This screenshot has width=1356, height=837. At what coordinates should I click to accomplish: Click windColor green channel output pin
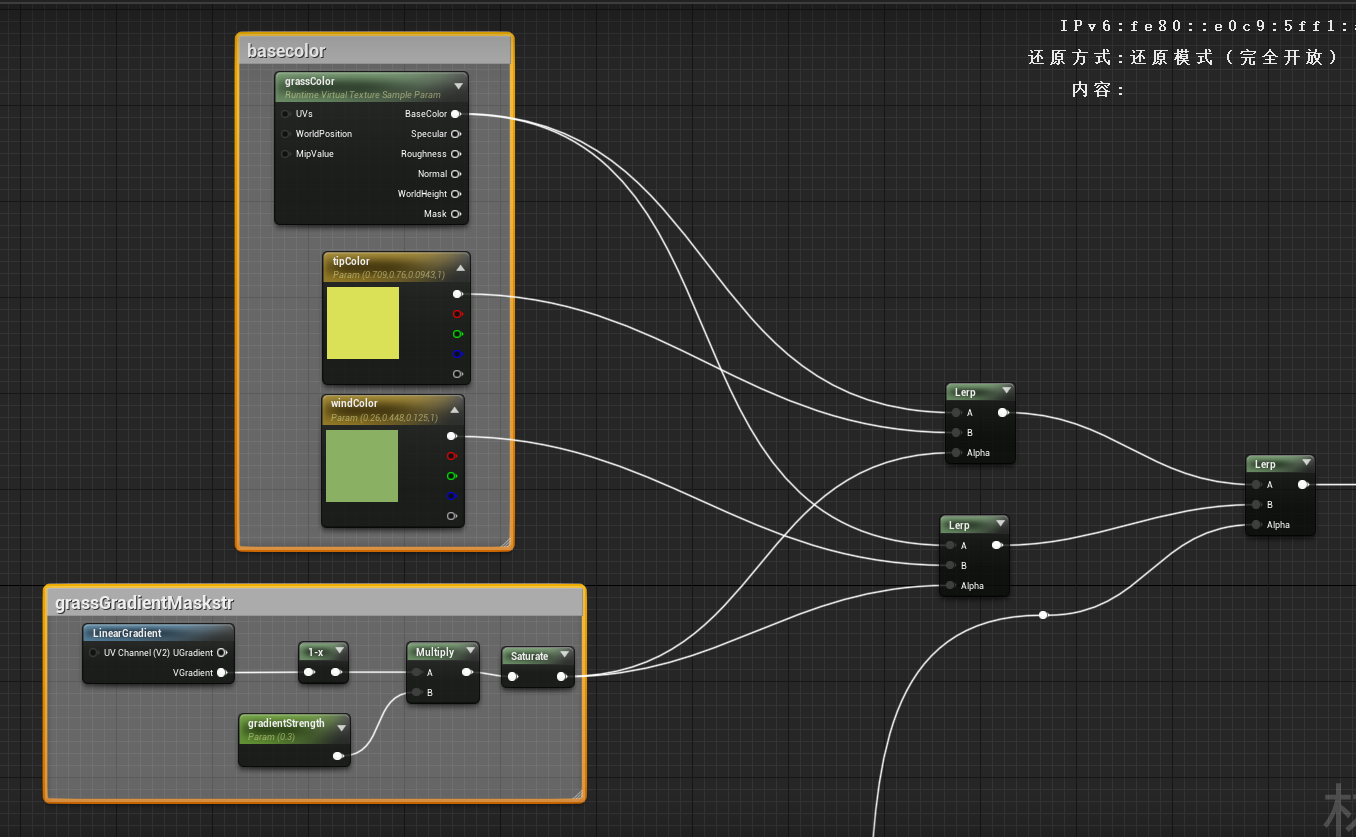(451, 476)
